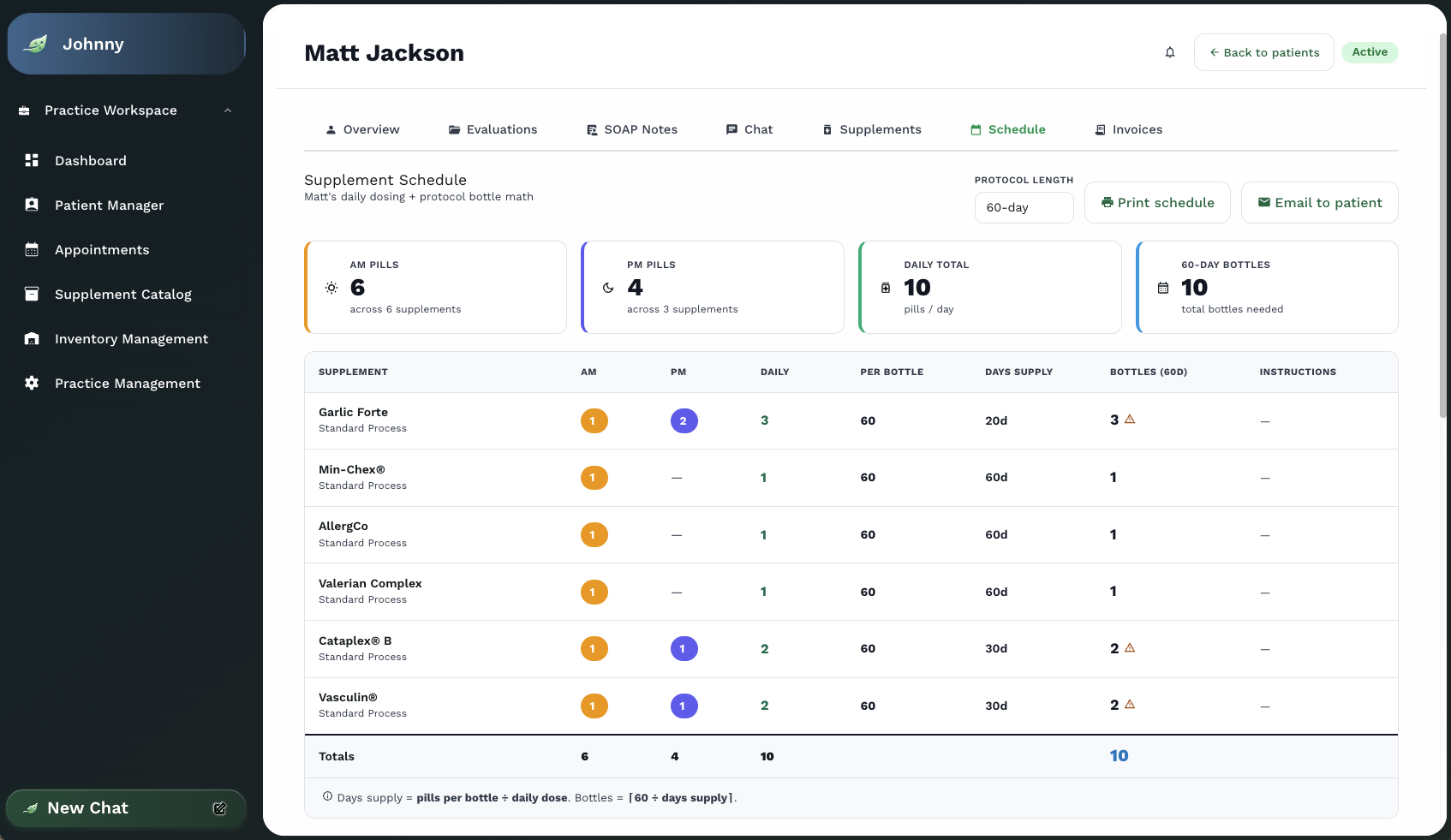Click the Dashboard icon in the sidebar

(32, 160)
